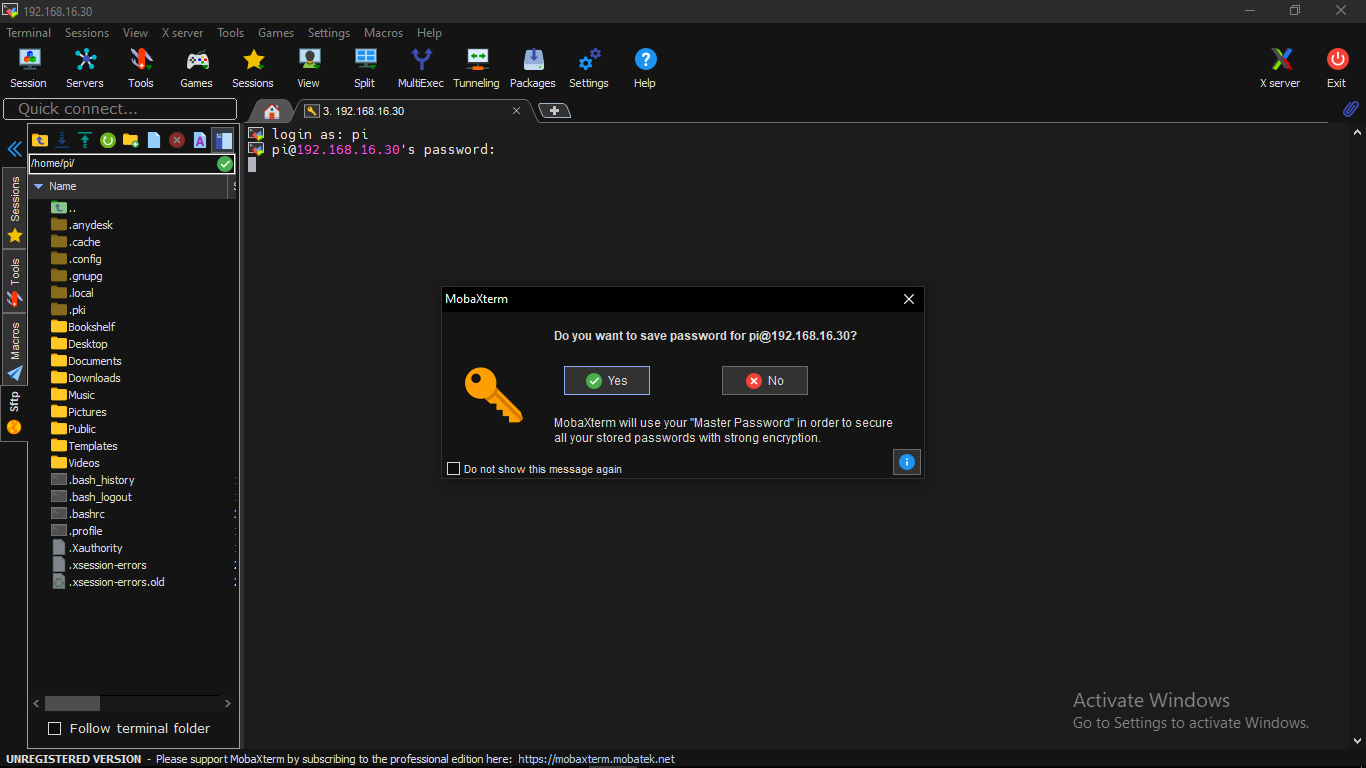Screen dimensions: 1366x768
Task: Toggle Name column sort arrow
Action: click(39, 186)
